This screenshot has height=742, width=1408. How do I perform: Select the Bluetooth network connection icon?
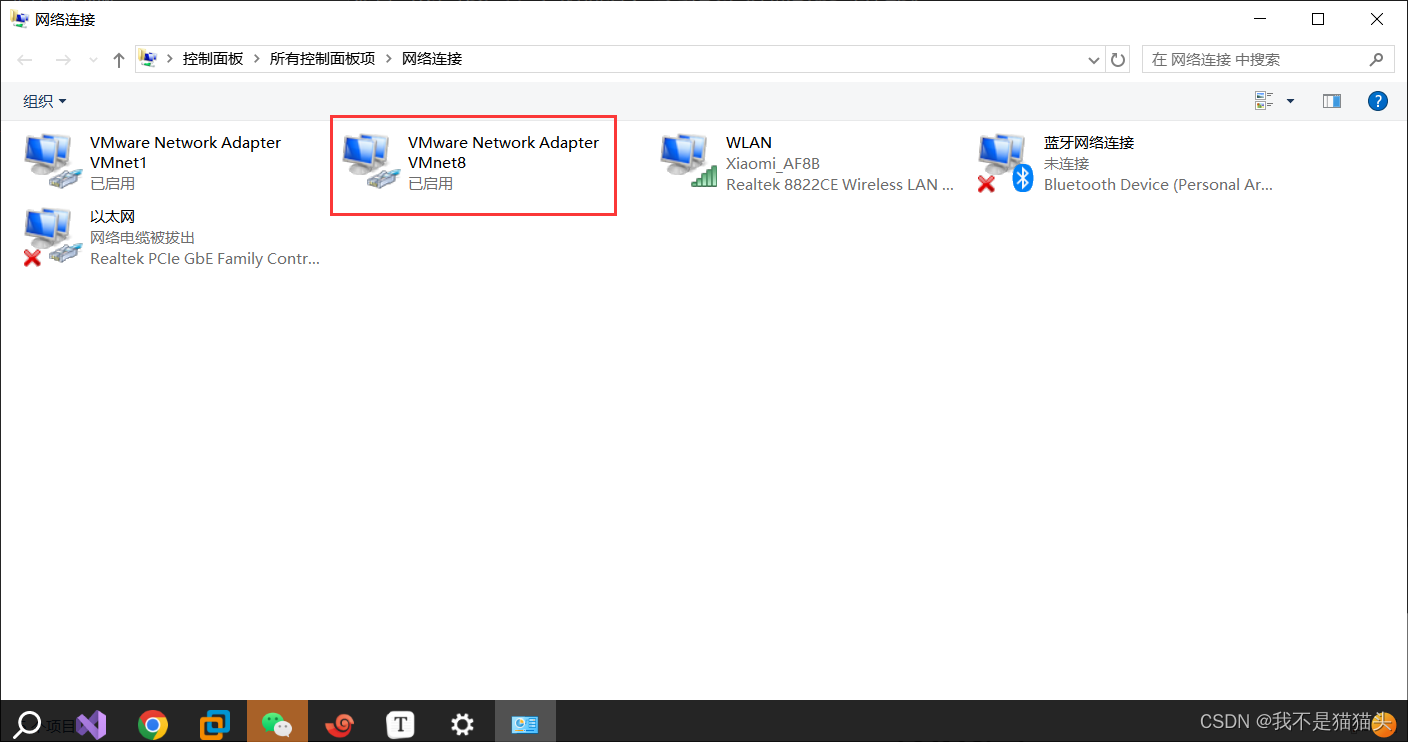[x=1005, y=163]
